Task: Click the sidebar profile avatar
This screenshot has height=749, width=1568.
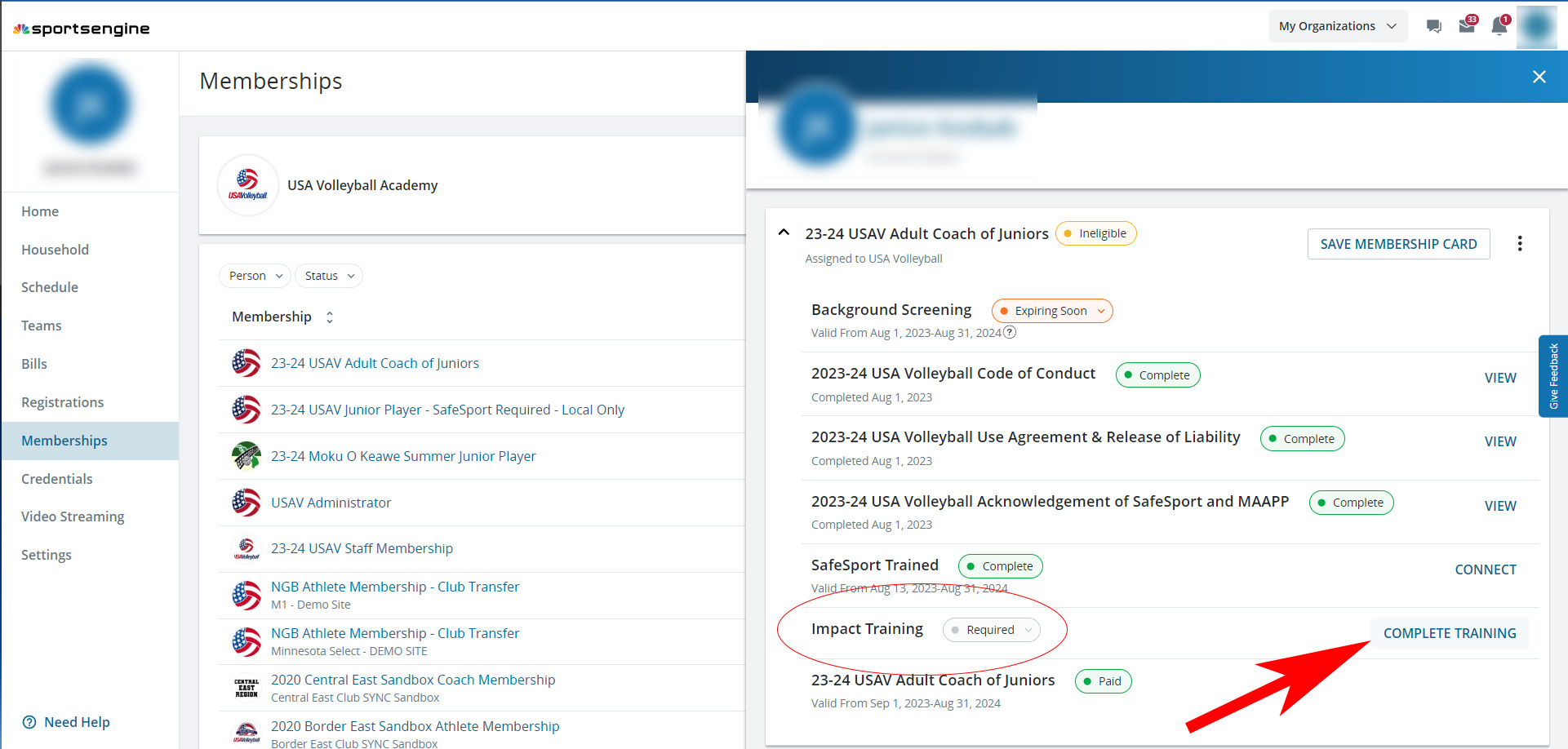Action: 91,104
